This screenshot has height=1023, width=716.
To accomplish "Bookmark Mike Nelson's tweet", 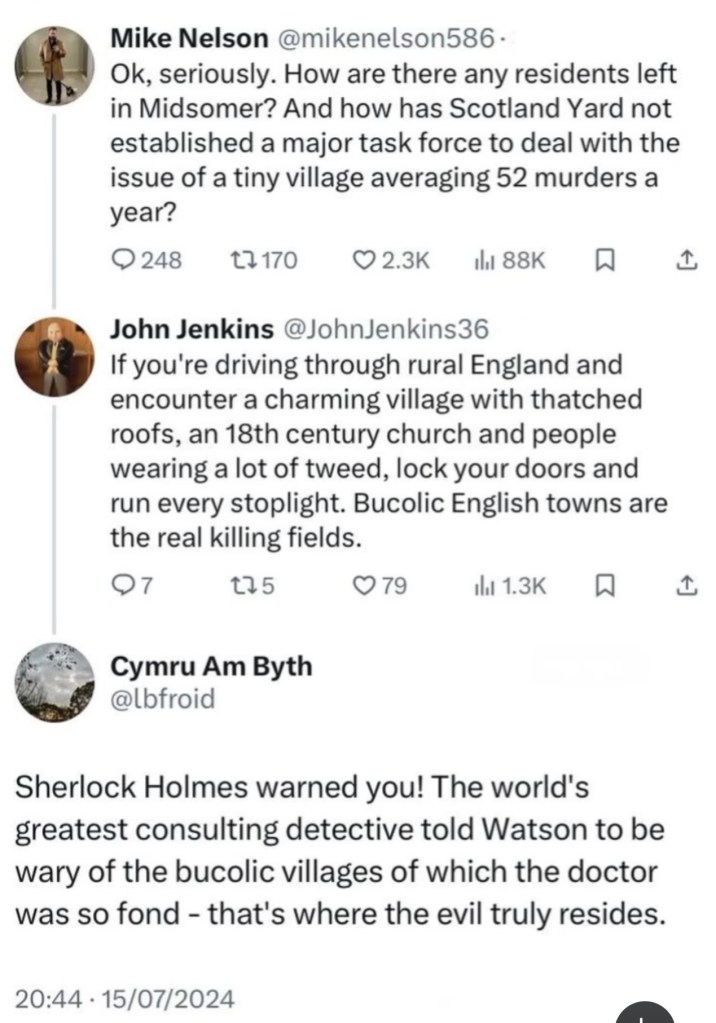I will (603, 261).
